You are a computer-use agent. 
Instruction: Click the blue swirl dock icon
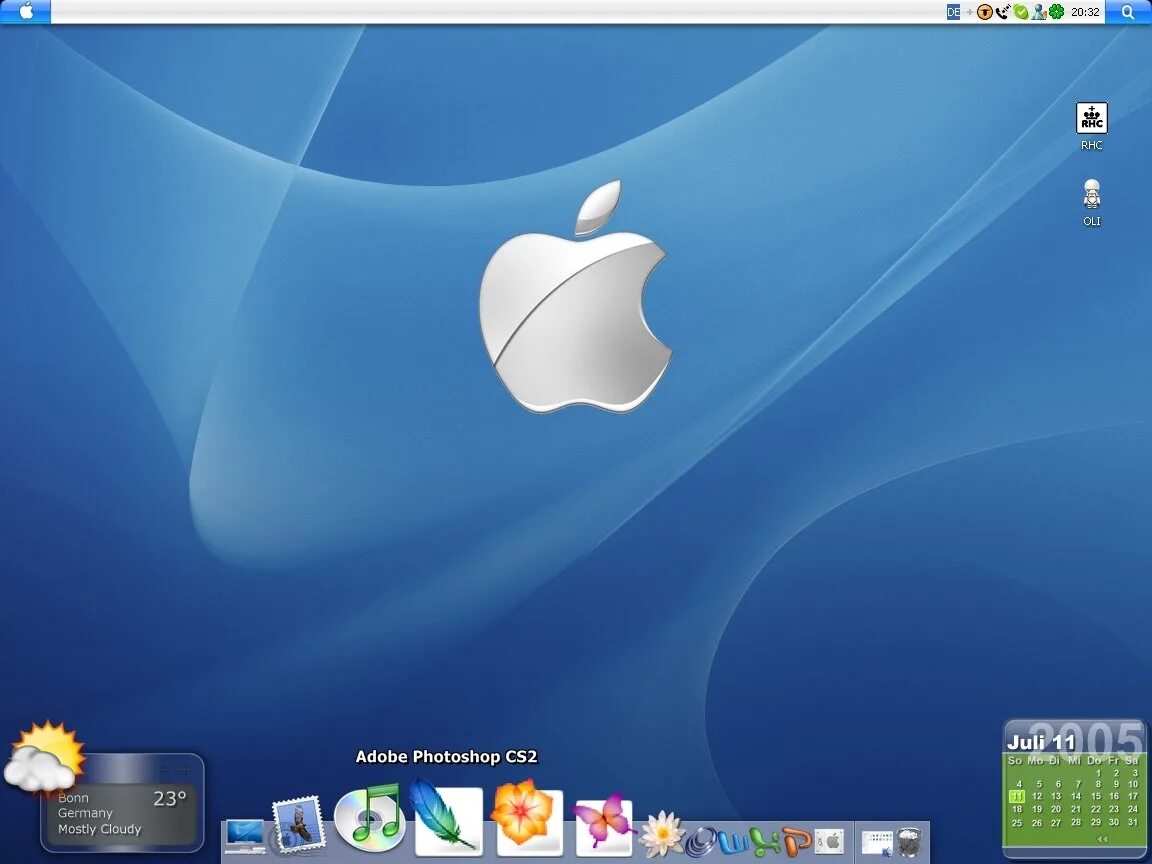[x=701, y=842]
